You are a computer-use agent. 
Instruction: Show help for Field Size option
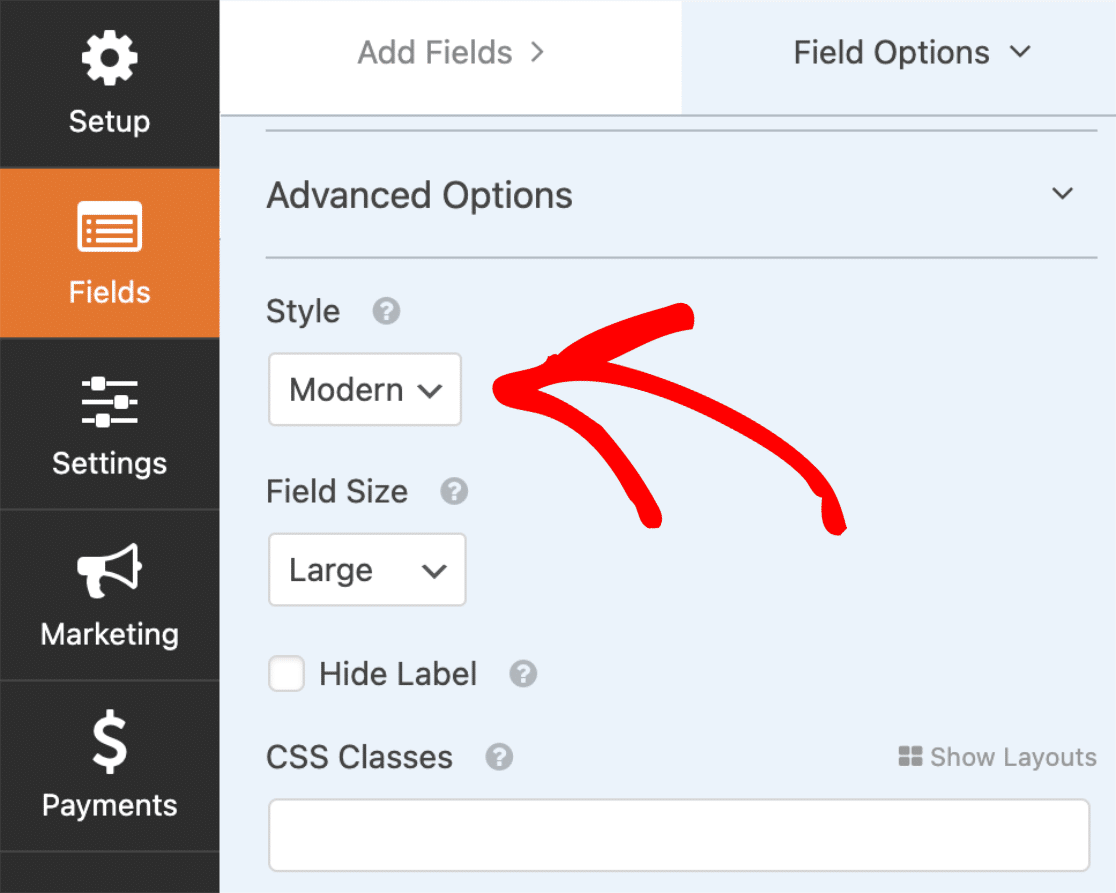454,491
